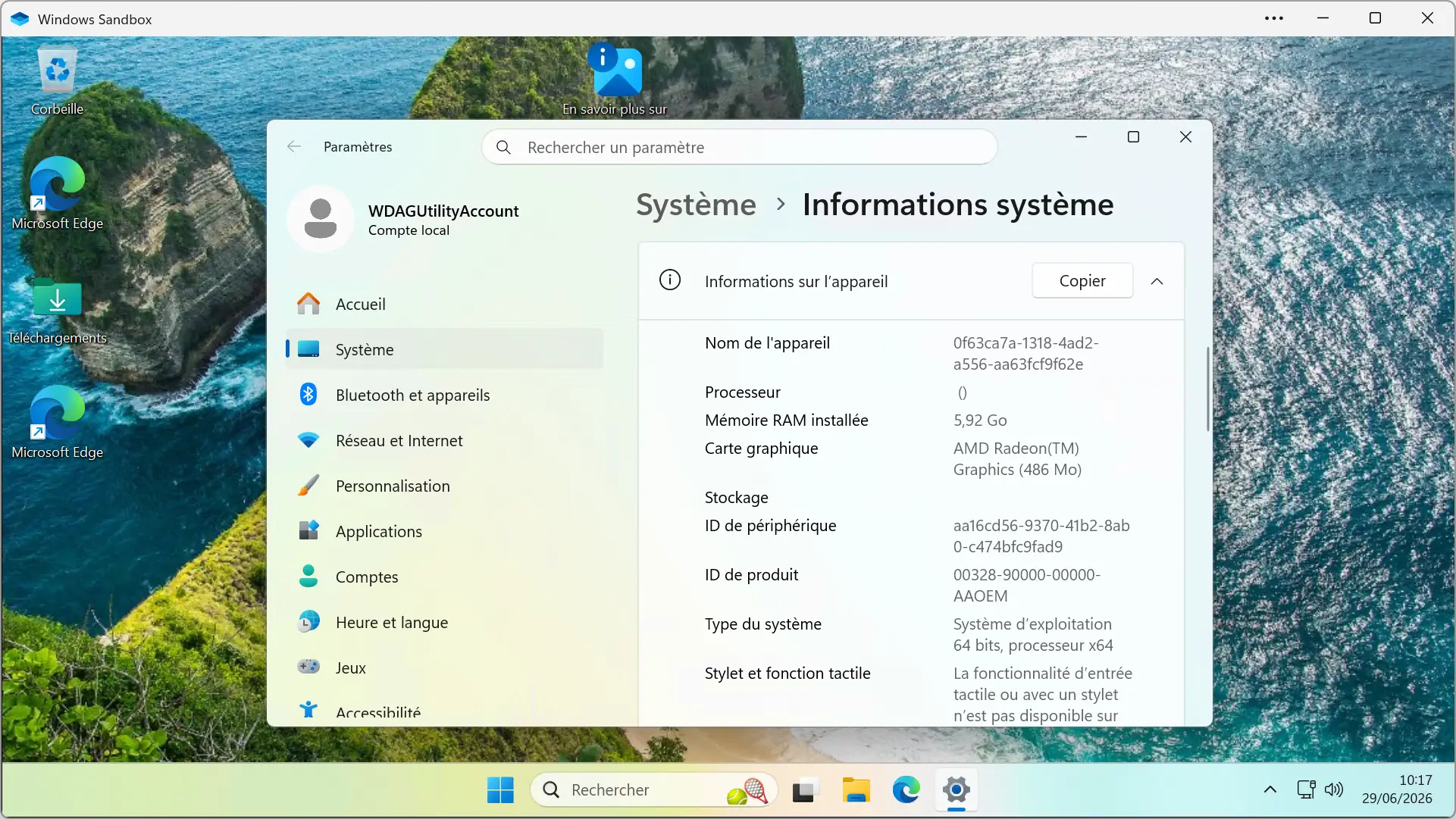Open Comptes settings page
Image resolution: width=1456 pixels, height=819 pixels.
[x=445, y=577]
